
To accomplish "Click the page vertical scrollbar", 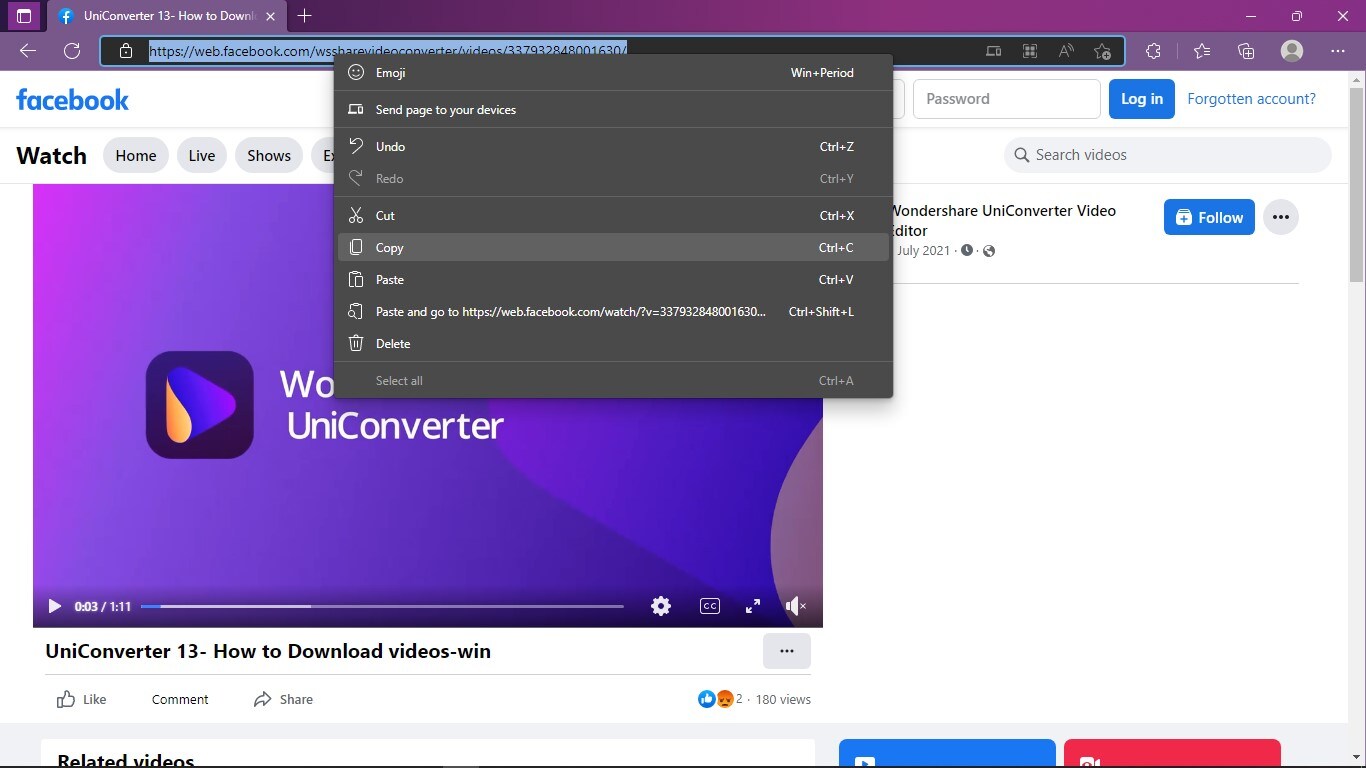I will point(1357,185).
